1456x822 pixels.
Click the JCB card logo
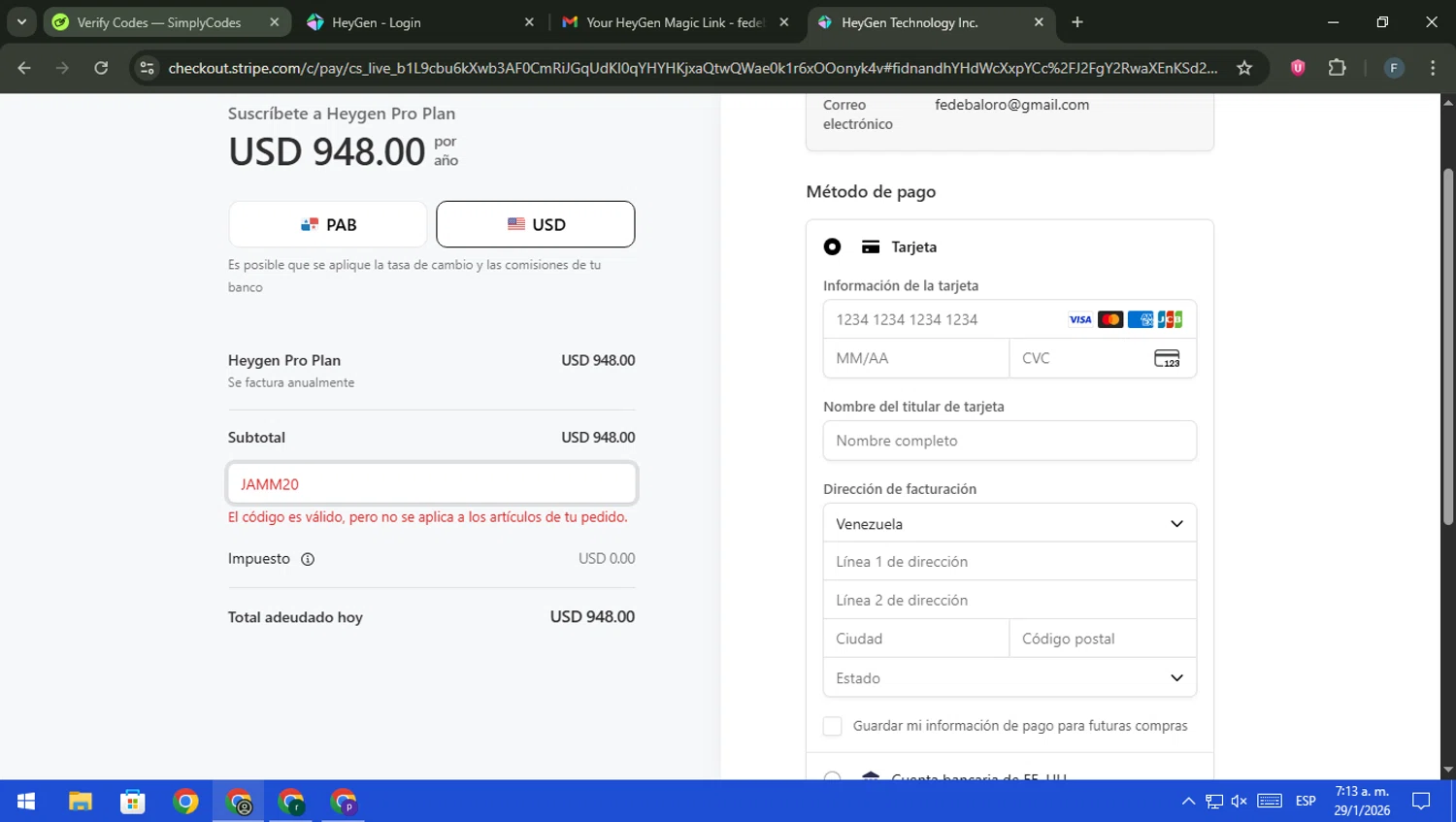pyautogui.click(x=1170, y=319)
